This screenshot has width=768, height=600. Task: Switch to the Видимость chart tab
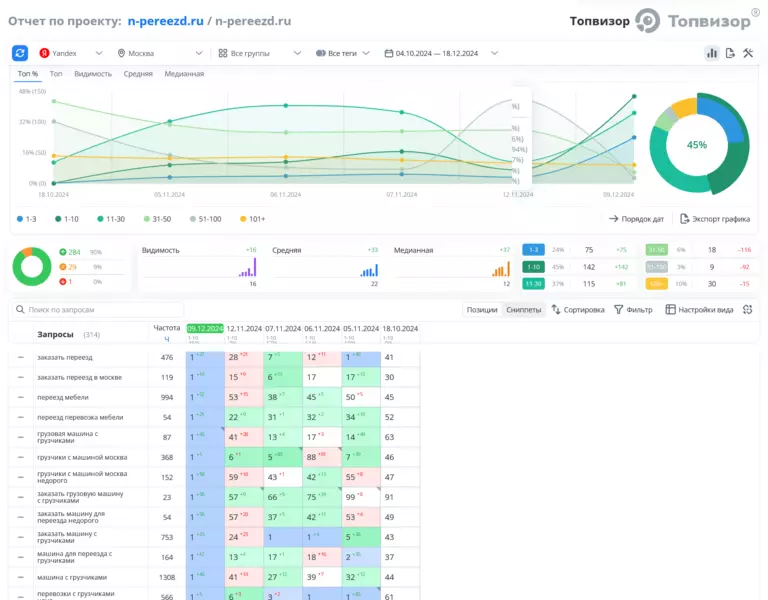[93, 73]
